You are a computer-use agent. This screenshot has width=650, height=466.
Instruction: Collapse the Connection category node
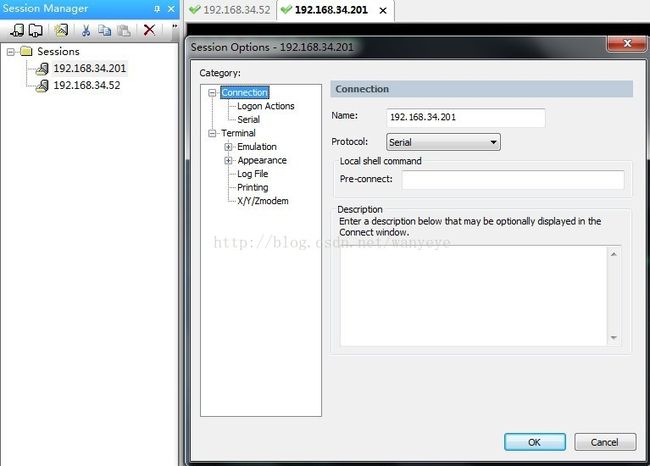point(212,92)
